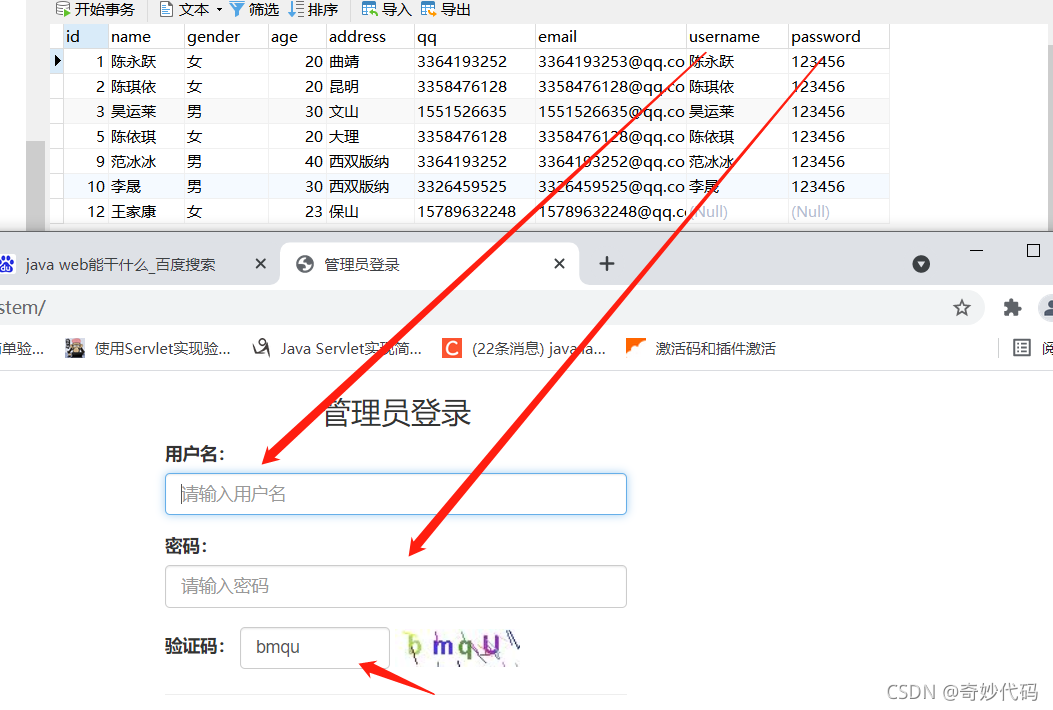Select name cell 王家康
This screenshot has width=1053, height=710.
point(146,212)
